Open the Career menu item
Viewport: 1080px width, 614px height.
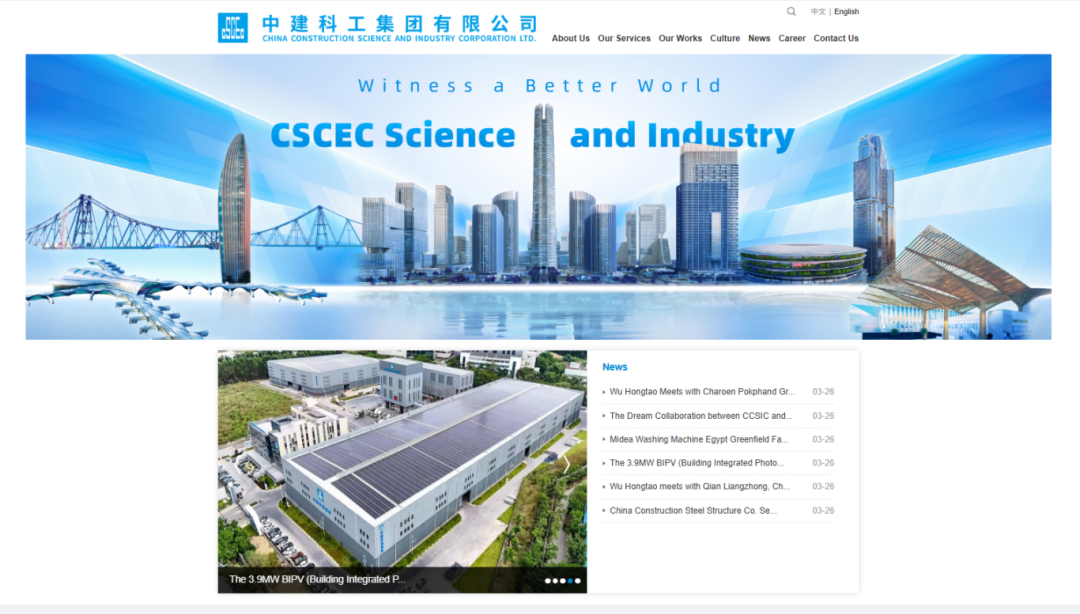pyautogui.click(x=791, y=39)
